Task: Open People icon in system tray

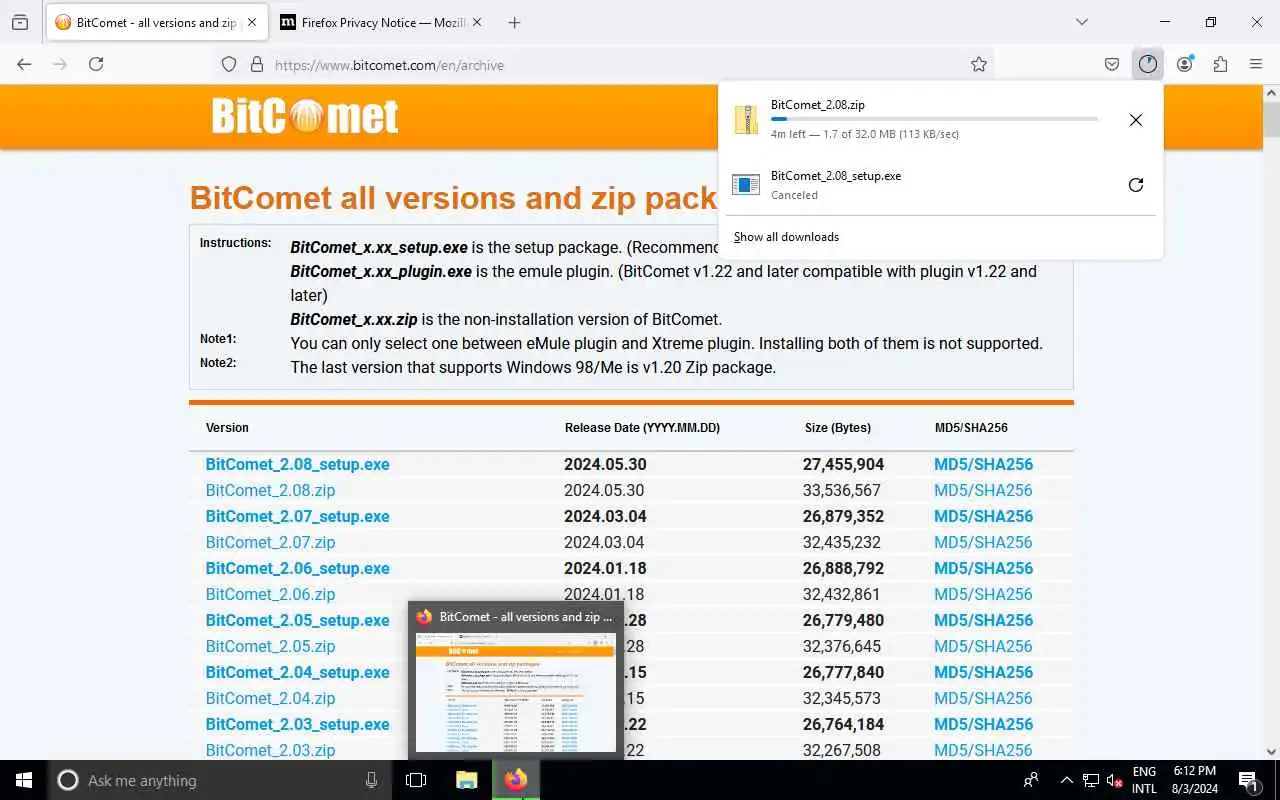Action: (1031, 780)
